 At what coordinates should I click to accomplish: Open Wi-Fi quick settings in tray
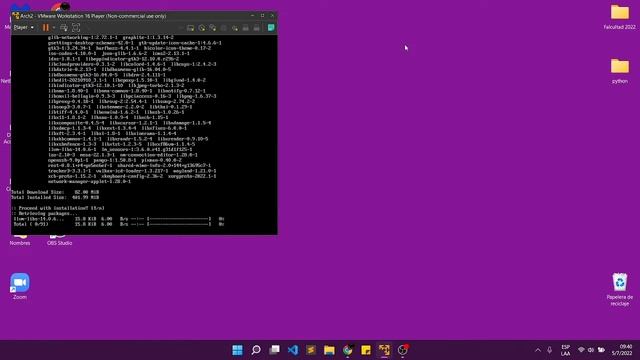(581, 350)
